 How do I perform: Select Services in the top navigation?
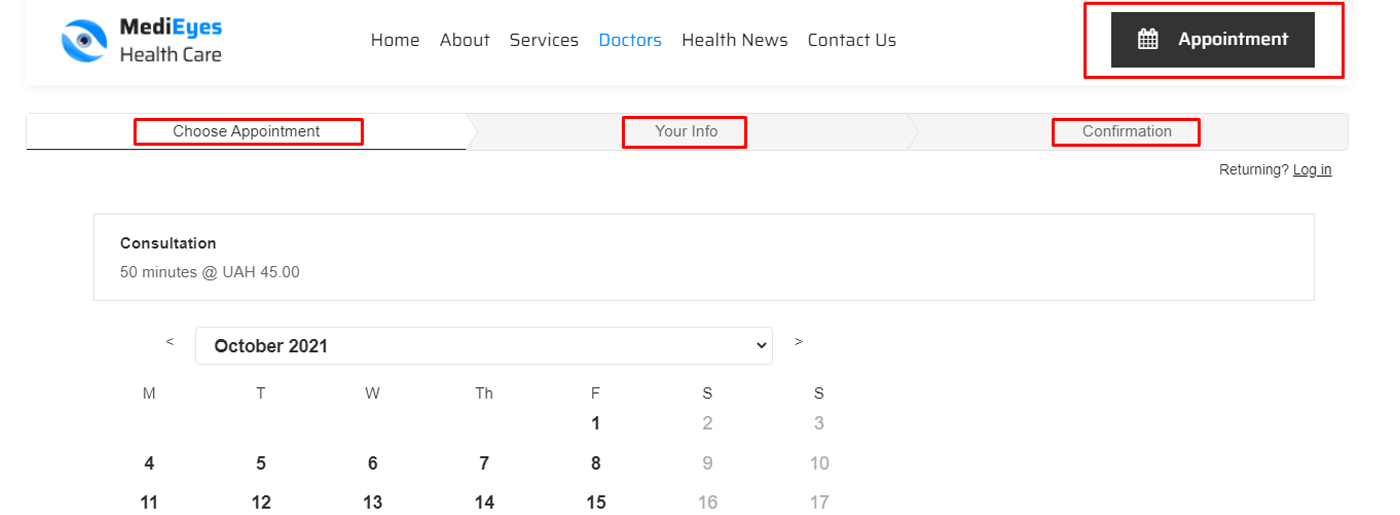[544, 40]
